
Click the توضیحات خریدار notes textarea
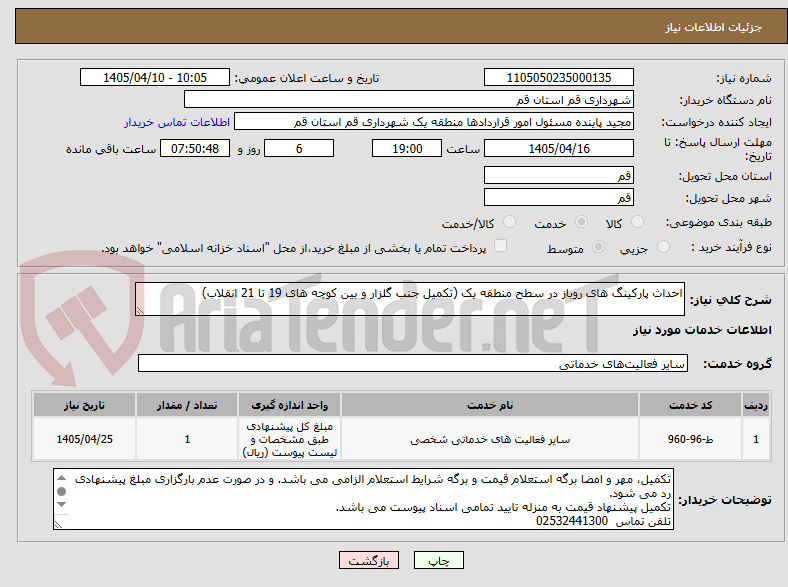point(363,499)
